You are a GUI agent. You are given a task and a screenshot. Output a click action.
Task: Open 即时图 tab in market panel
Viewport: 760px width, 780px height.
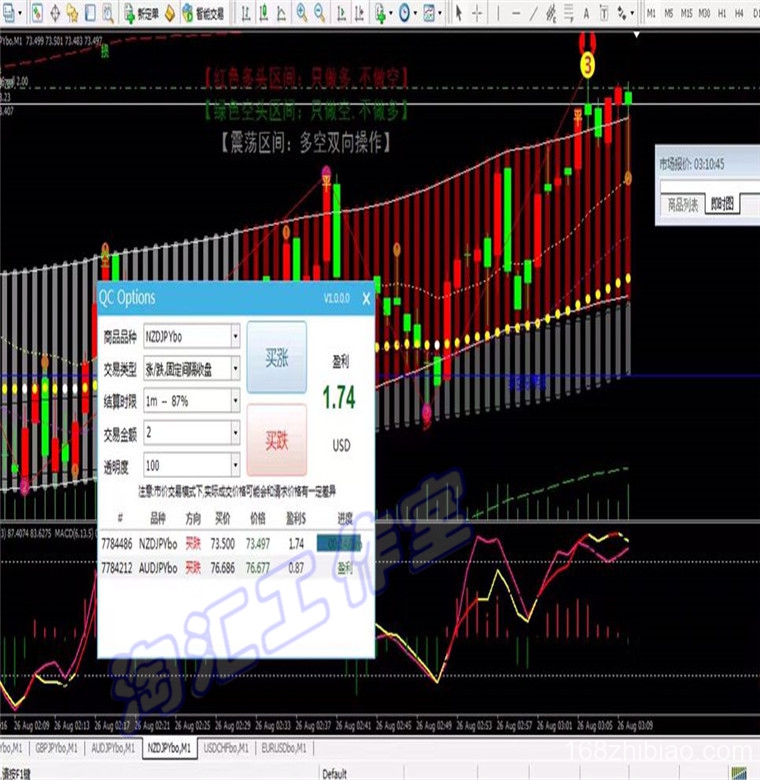point(722,203)
